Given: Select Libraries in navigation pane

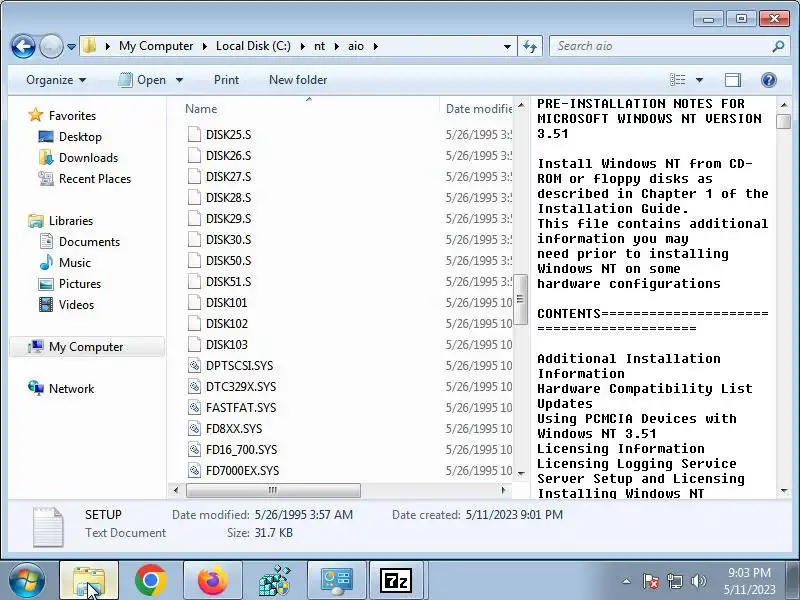Looking at the screenshot, I should coord(71,220).
